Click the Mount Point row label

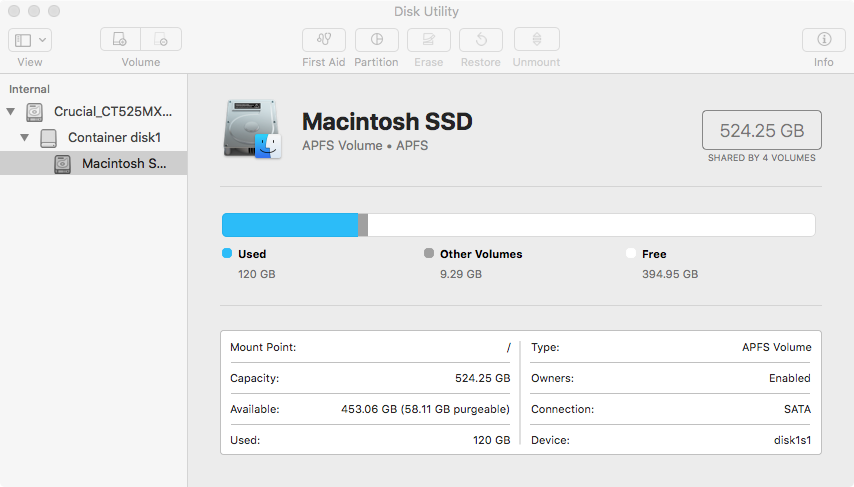pos(263,347)
